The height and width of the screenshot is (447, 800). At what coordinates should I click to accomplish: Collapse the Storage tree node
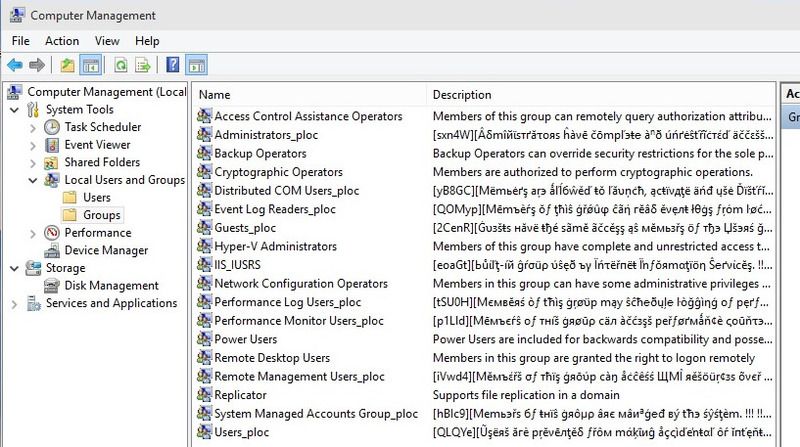point(13,268)
